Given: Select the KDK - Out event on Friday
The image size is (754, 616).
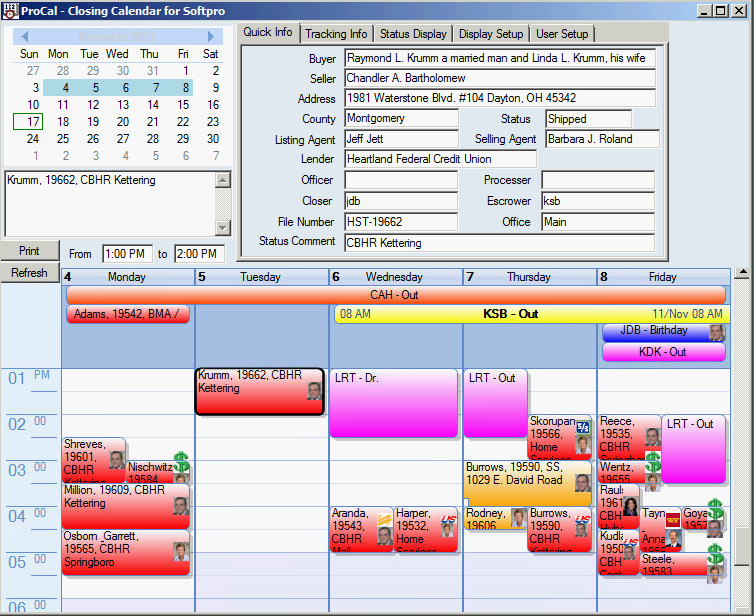Looking at the screenshot, I should click(663, 352).
